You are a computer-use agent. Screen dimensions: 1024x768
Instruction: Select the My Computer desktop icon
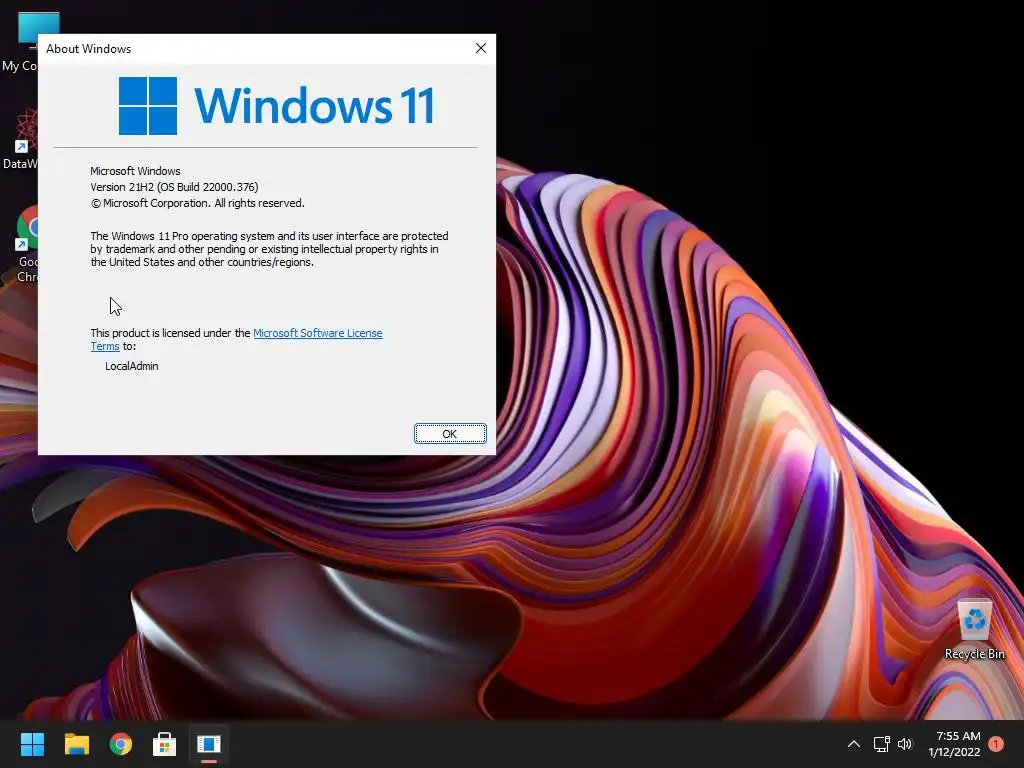pos(20,42)
